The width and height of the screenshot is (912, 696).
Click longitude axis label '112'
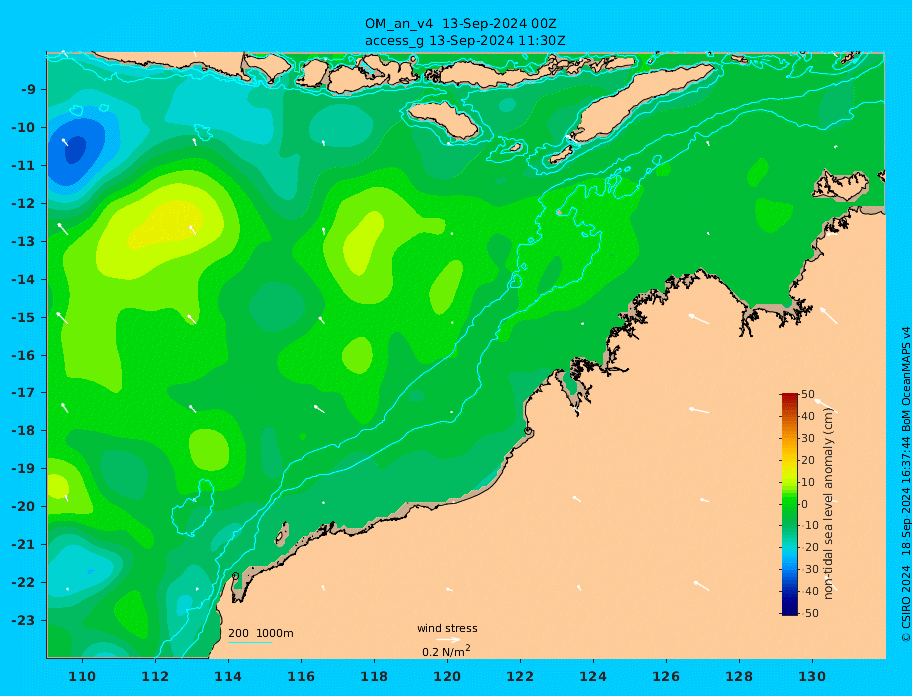[155, 676]
